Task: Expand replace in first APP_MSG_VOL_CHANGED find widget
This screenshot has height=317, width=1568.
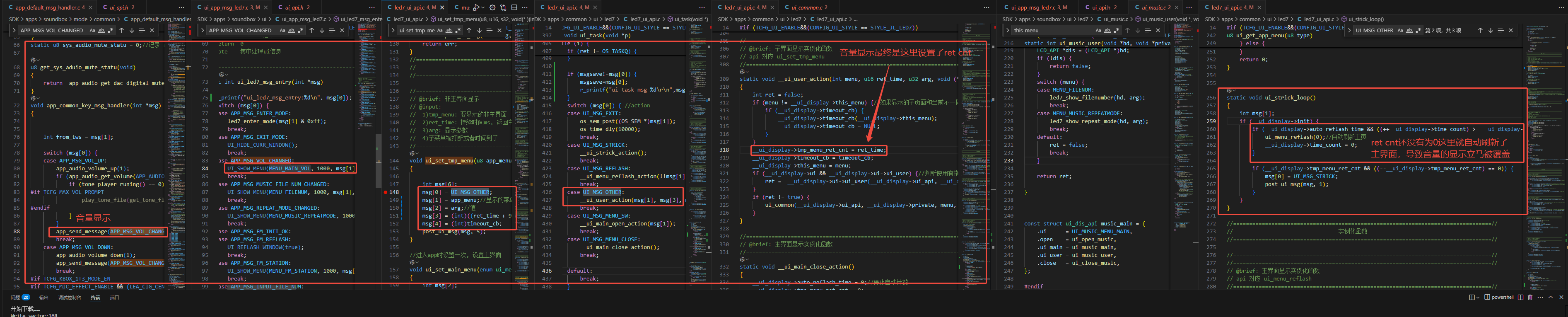Action: [x=14, y=30]
